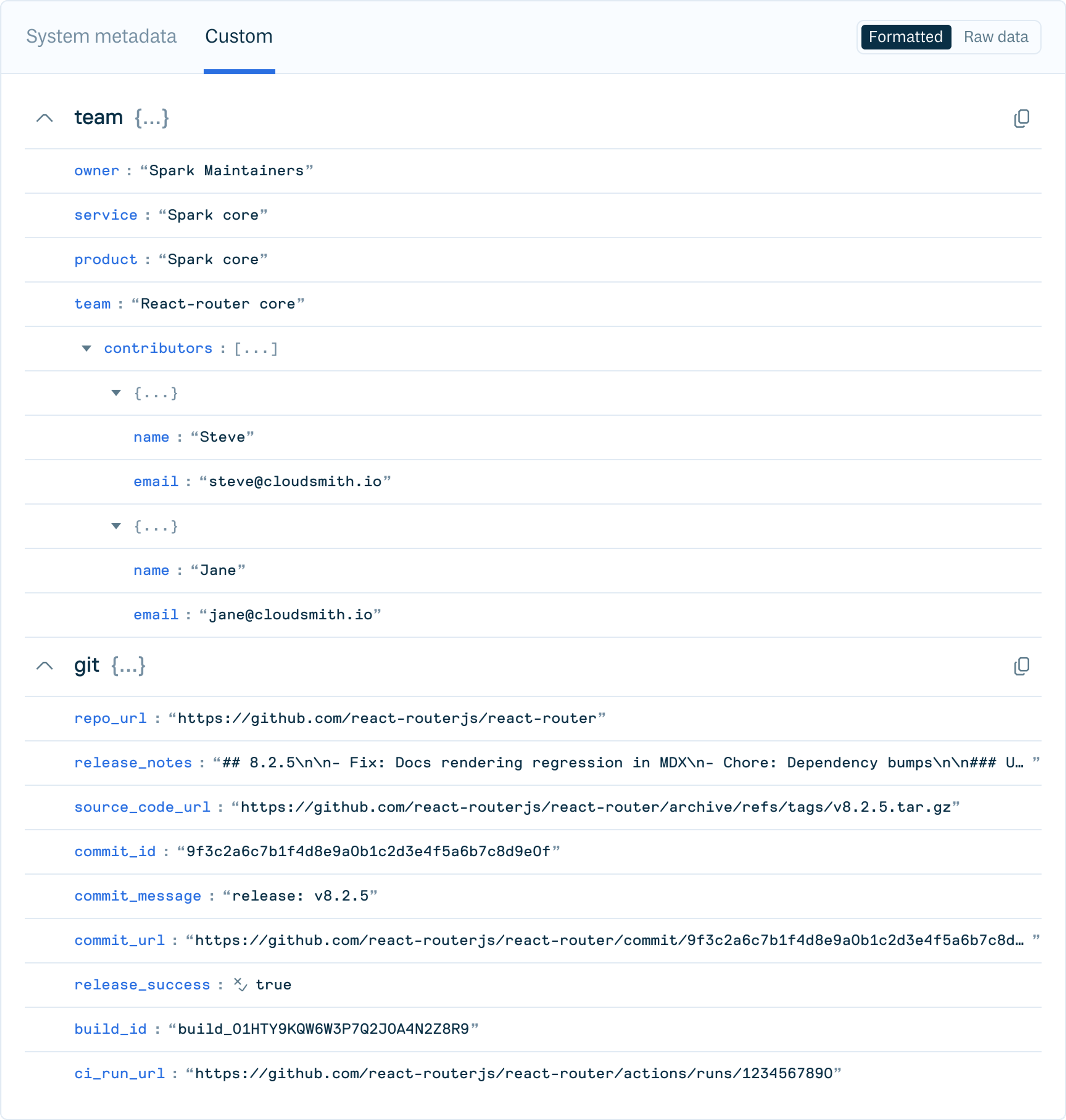The width and height of the screenshot is (1066, 1120).
Task: Open the ci_run_url actions run link
Action: pyautogui.click(x=514, y=1073)
